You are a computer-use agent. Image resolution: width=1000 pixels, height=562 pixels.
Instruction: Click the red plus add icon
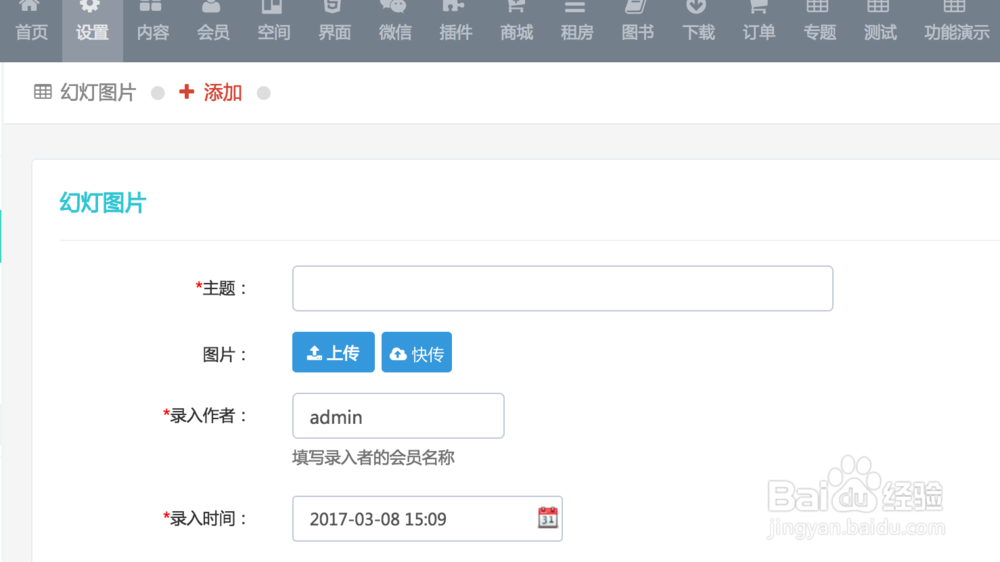pyautogui.click(x=186, y=92)
